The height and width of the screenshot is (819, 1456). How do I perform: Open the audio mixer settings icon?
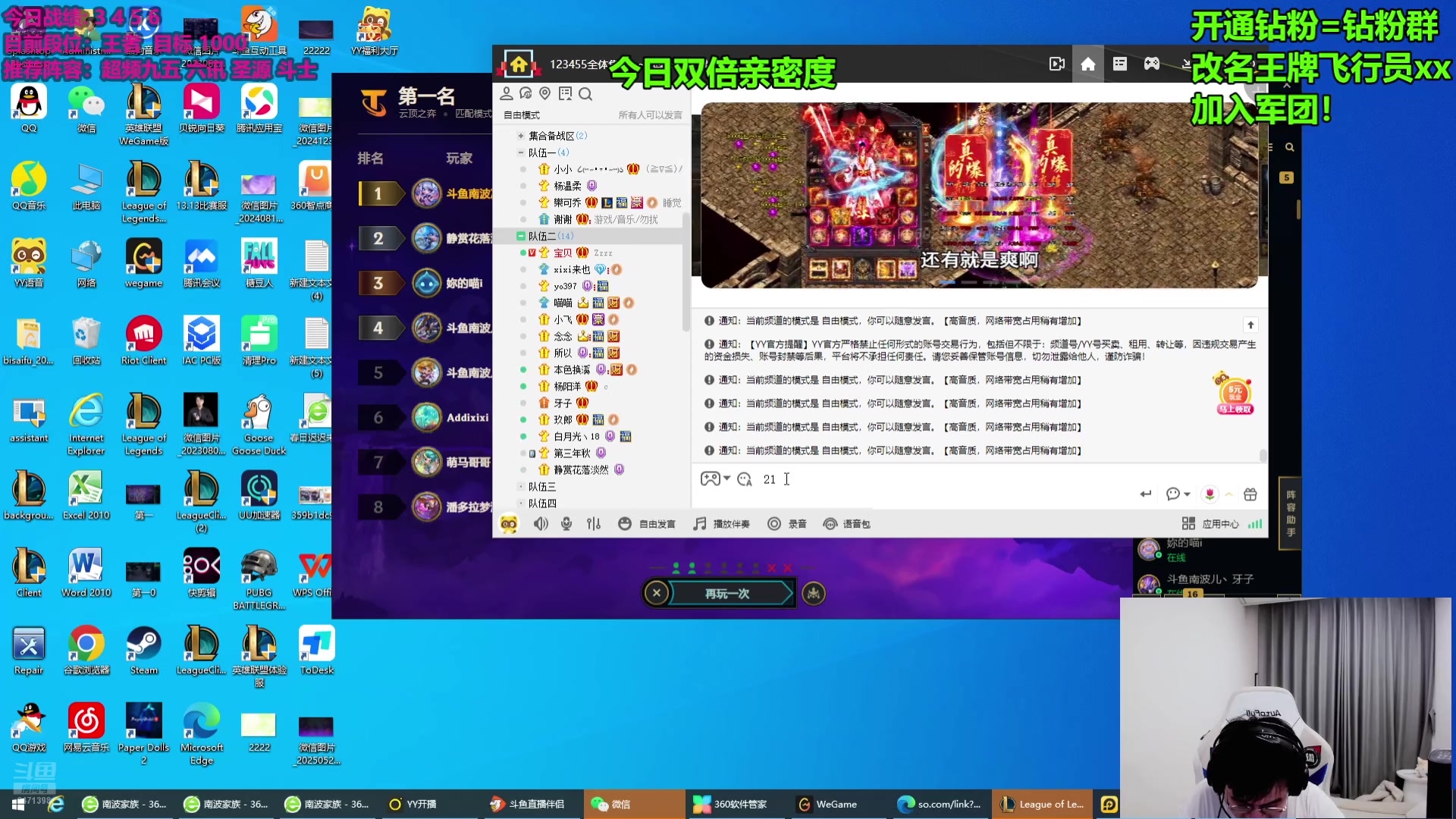pyautogui.click(x=594, y=524)
